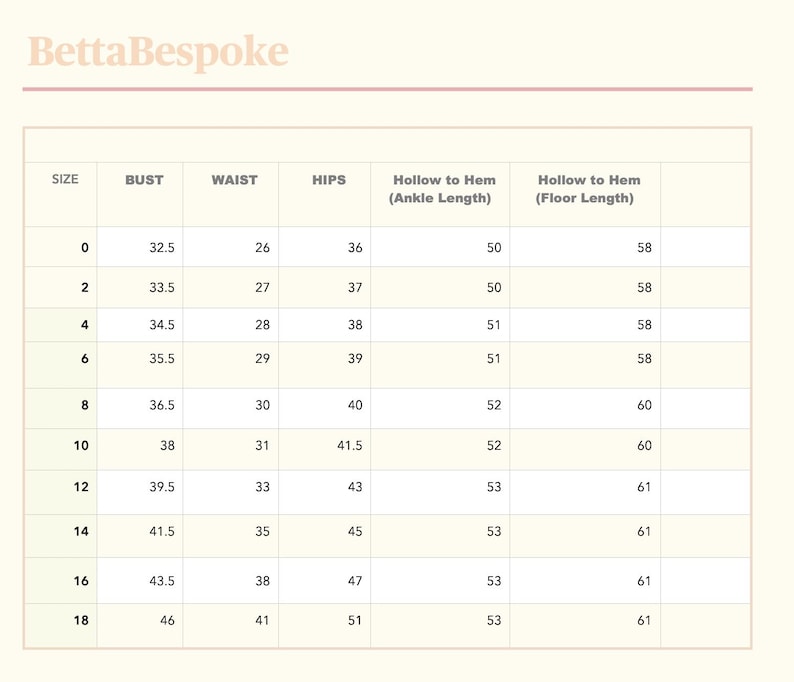Select hips value 45
The width and height of the screenshot is (794, 682).
click(x=355, y=532)
